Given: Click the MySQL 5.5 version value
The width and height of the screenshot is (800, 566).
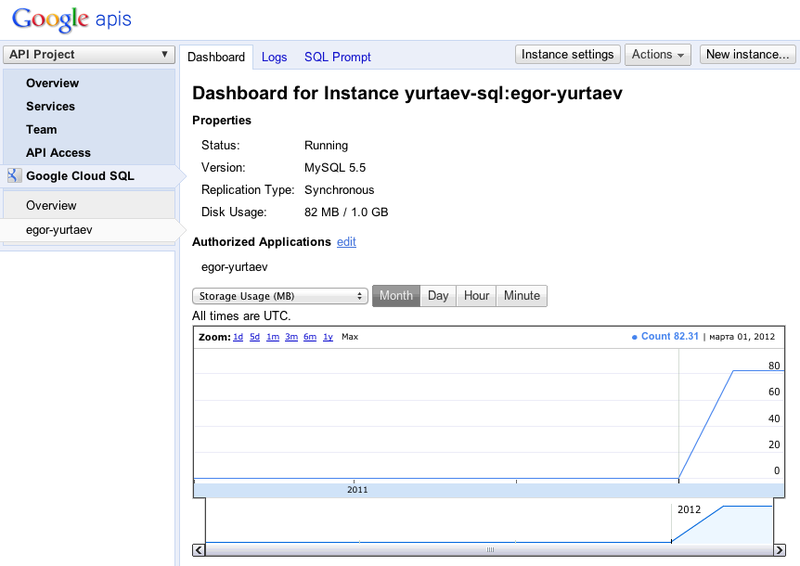Looking at the screenshot, I should coord(335,167).
